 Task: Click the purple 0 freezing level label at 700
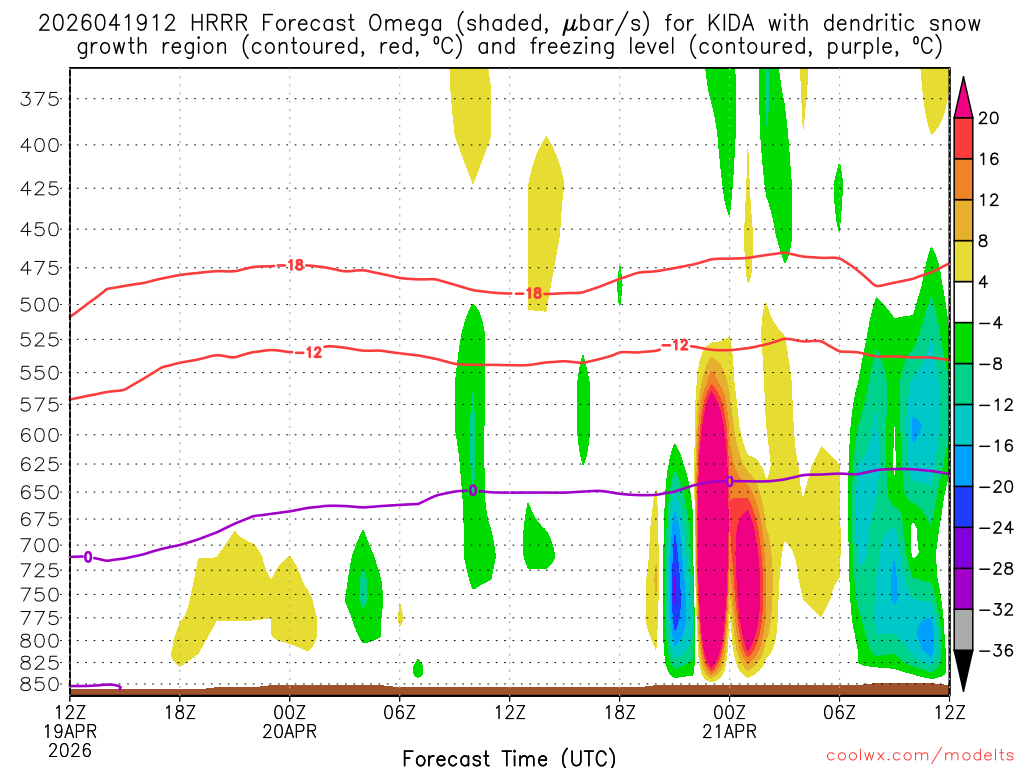pos(88,557)
